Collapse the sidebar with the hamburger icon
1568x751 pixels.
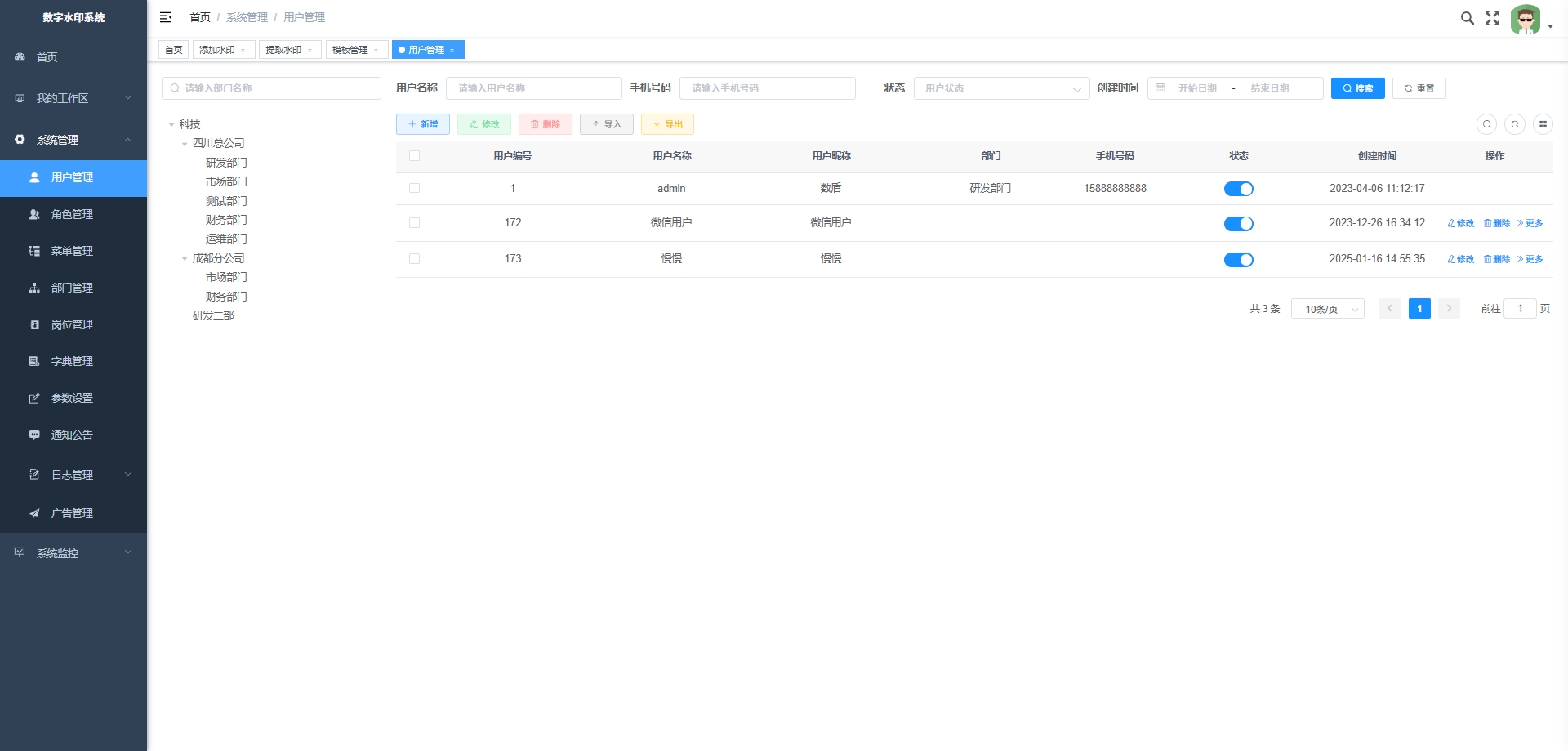pos(166,17)
